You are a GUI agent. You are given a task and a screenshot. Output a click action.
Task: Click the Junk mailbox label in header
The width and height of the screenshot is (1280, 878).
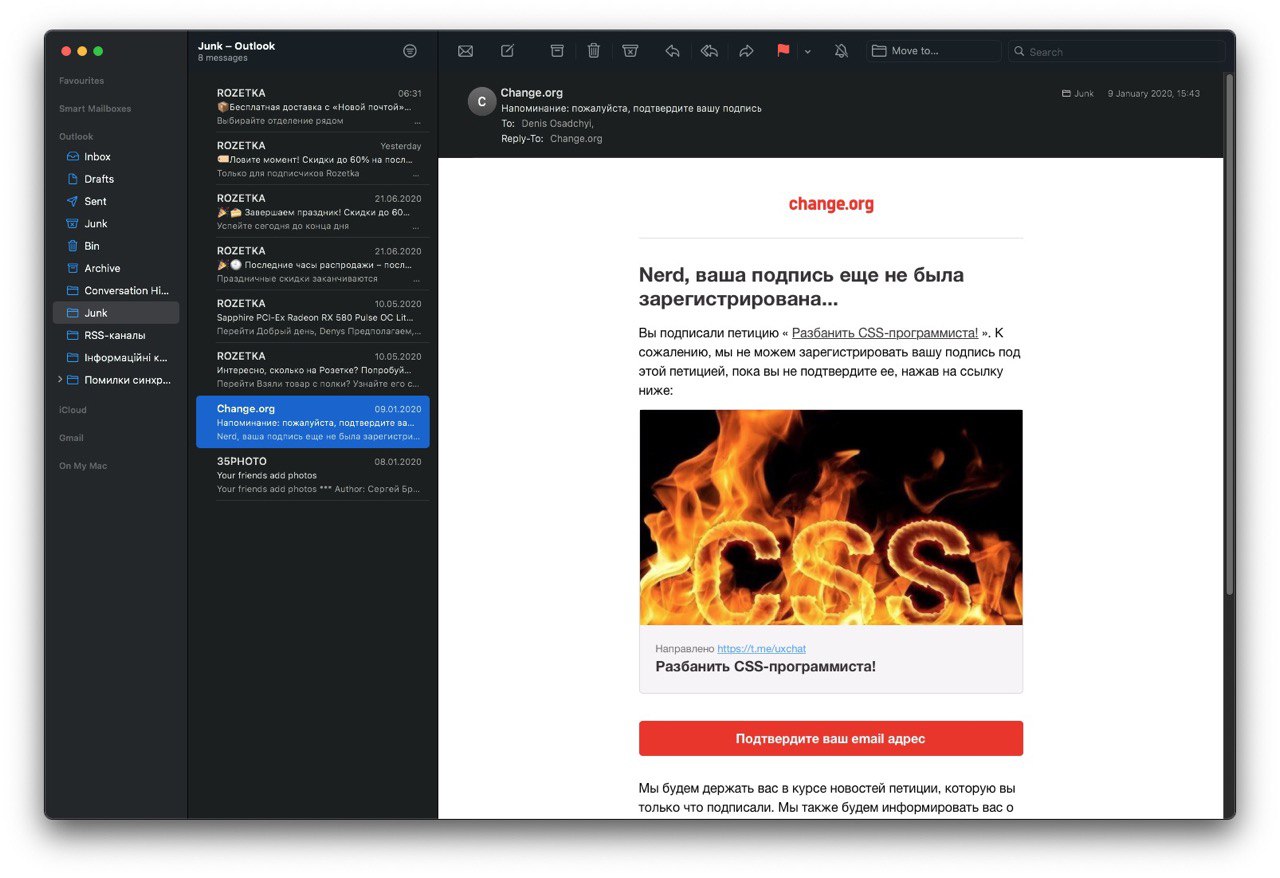coord(1078,94)
